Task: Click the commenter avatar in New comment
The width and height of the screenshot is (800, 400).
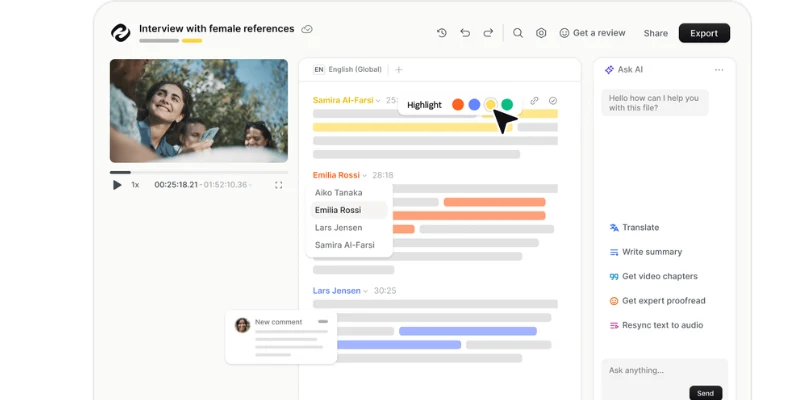Action: point(242,325)
